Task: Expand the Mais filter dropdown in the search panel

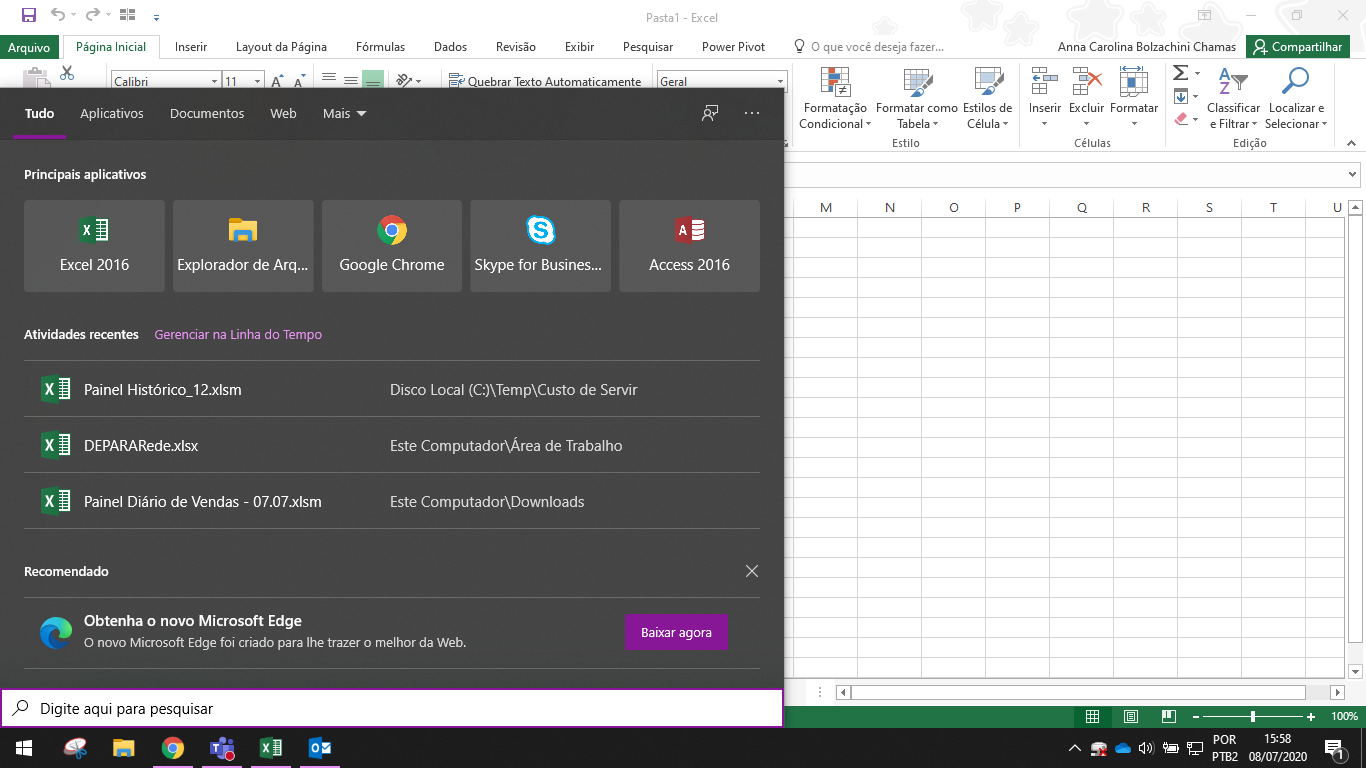Action: click(x=345, y=113)
